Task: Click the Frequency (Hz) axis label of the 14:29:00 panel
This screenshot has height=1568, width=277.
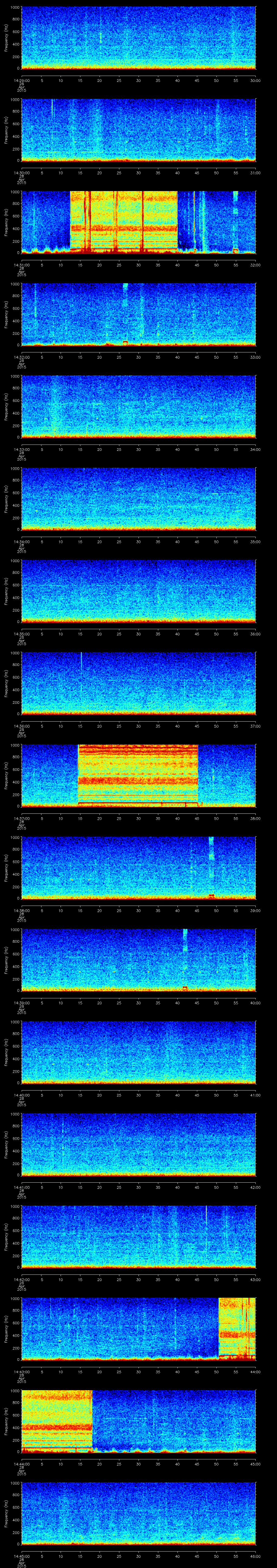Action: tap(6, 38)
